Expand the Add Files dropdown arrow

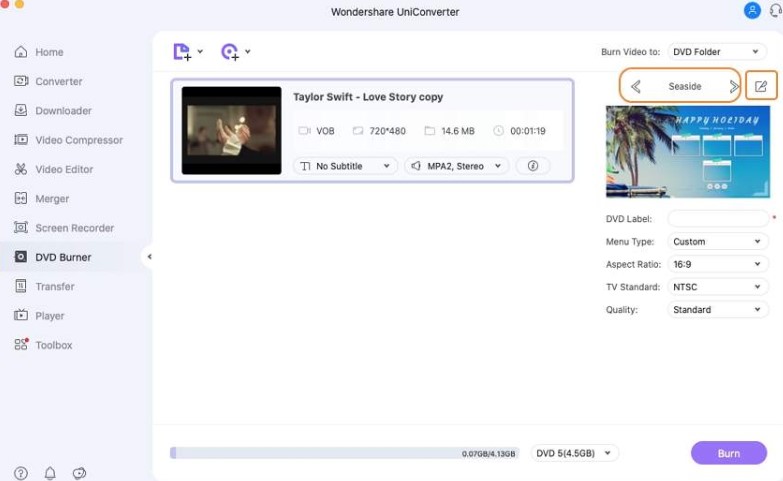pos(200,51)
